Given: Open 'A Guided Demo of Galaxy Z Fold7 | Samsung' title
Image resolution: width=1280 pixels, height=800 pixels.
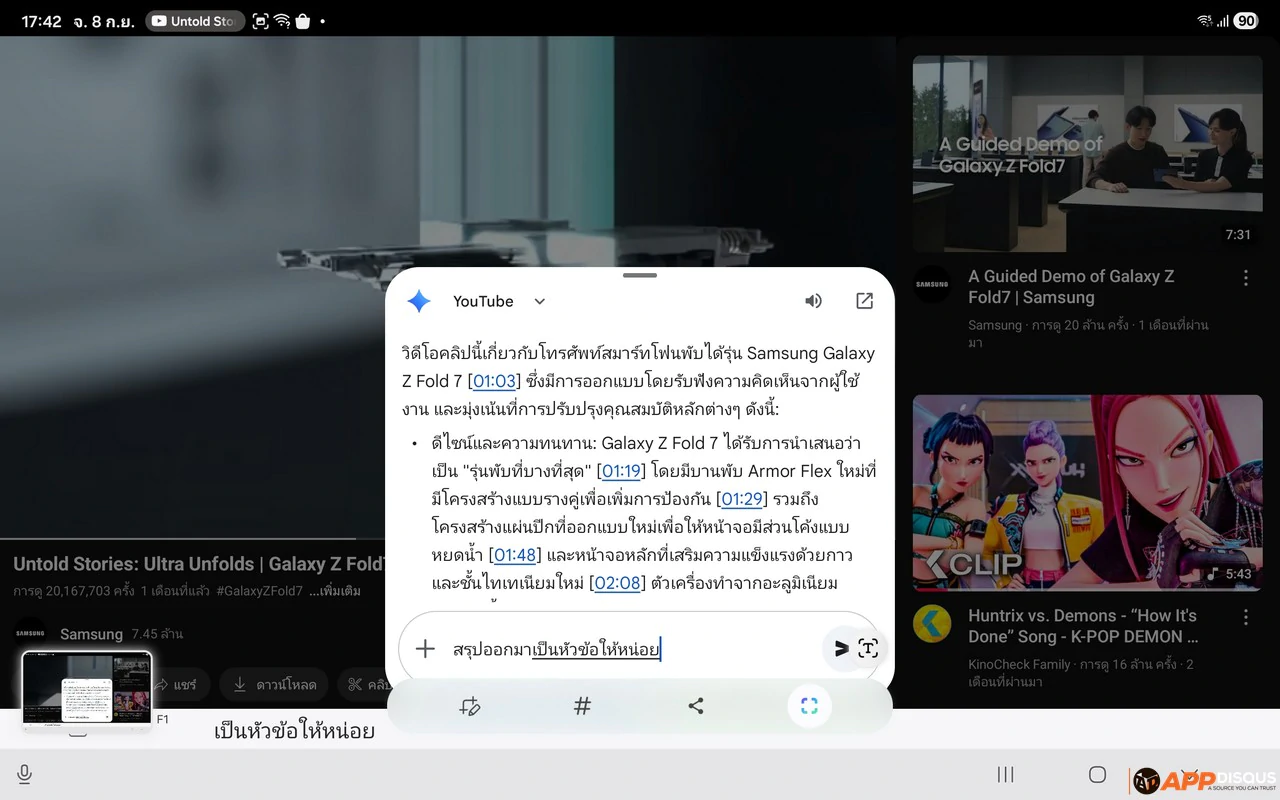Looking at the screenshot, I should (1071, 287).
